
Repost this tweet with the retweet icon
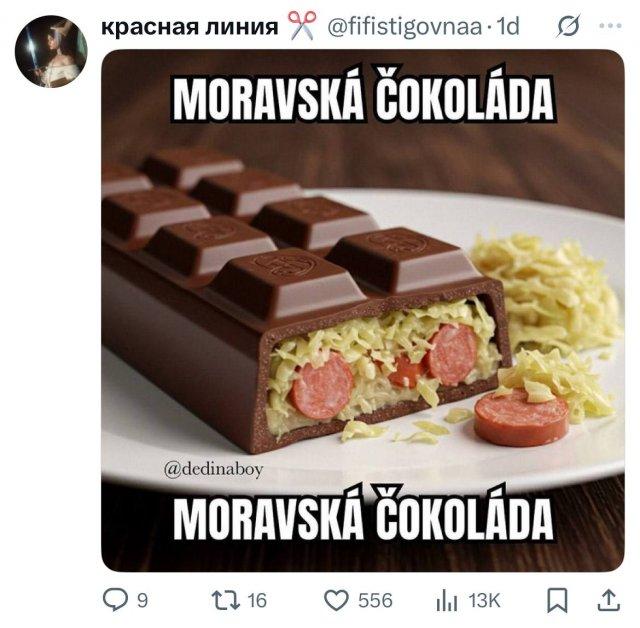point(225,601)
